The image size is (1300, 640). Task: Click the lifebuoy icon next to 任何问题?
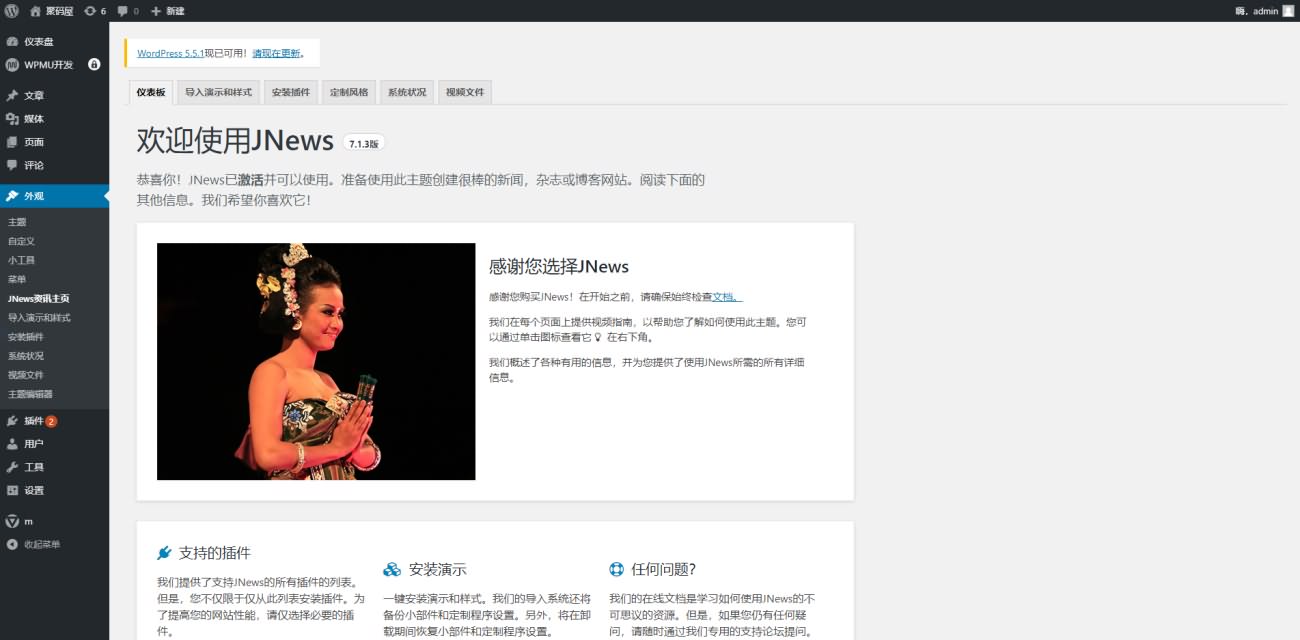[x=616, y=570]
